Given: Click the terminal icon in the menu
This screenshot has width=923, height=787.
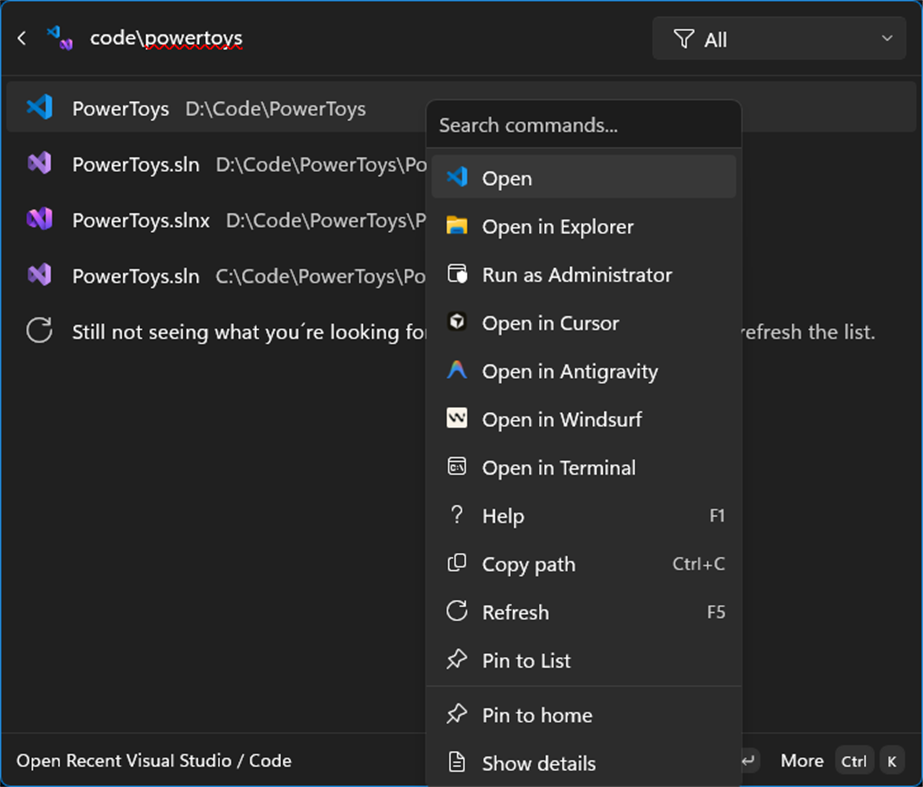Looking at the screenshot, I should coord(457,466).
